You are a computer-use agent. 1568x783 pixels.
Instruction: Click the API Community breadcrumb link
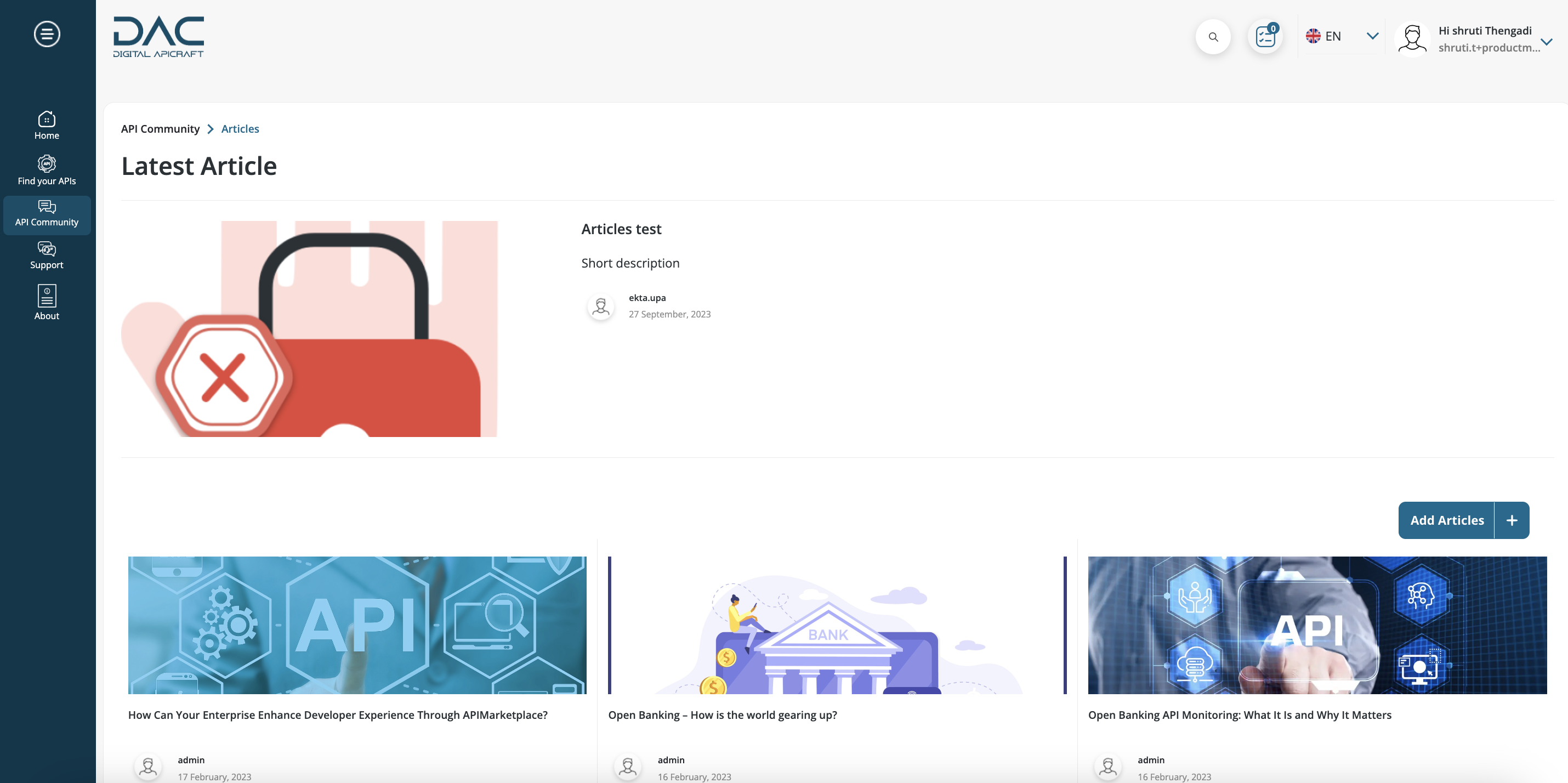(160, 128)
